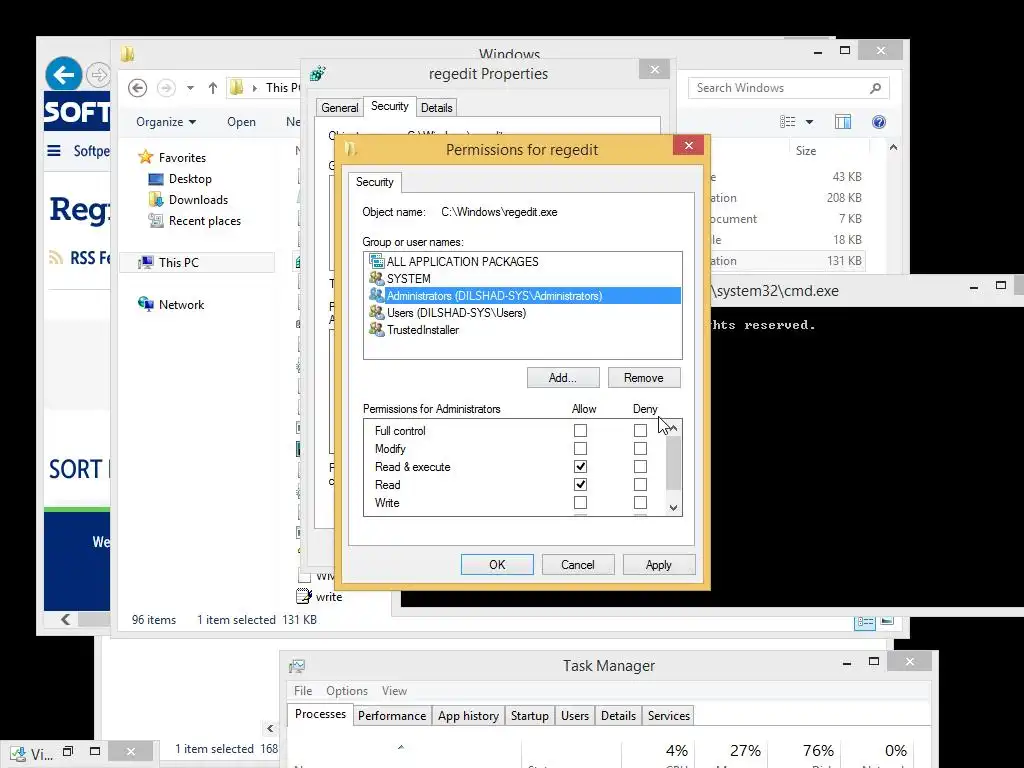Click the blue back arrow in the browser window

[63, 74]
